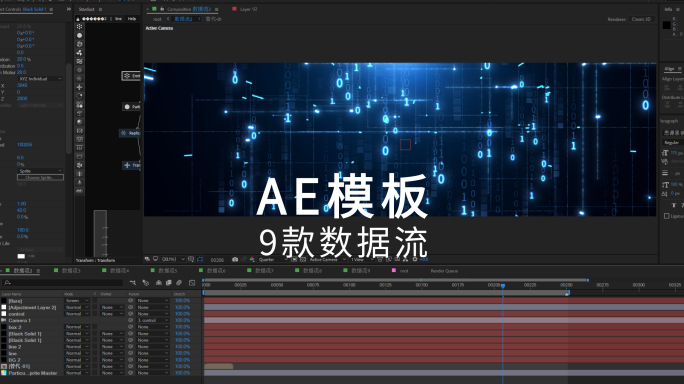The width and height of the screenshot is (684, 384).
Task: Select the line 2 layer name
Action: [14, 347]
